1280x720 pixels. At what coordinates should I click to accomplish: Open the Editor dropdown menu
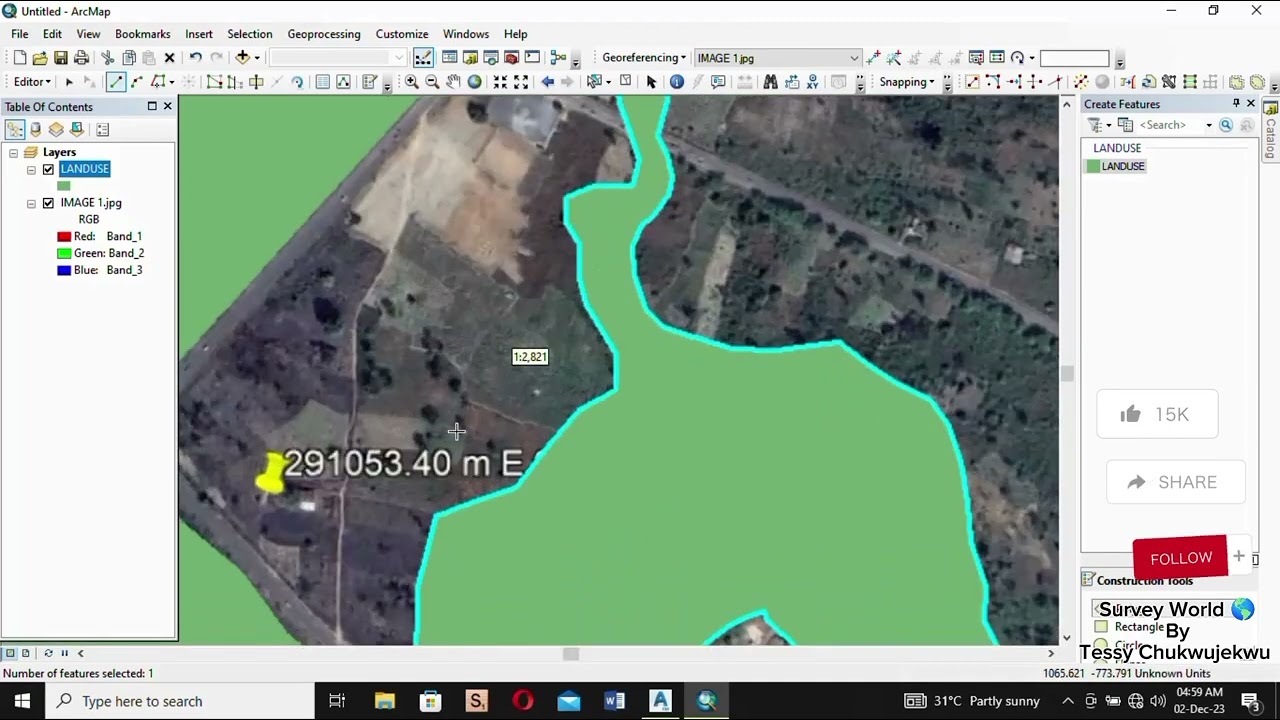click(x=32, y=82)
